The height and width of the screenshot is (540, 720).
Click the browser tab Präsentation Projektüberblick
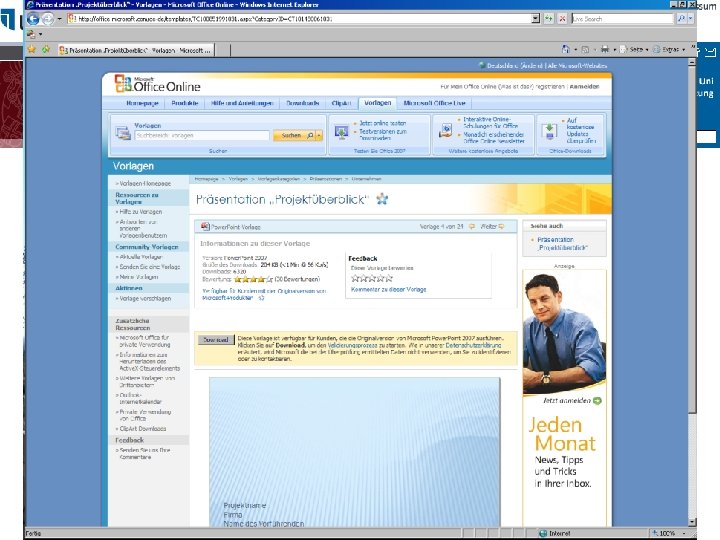click(136, 50)
